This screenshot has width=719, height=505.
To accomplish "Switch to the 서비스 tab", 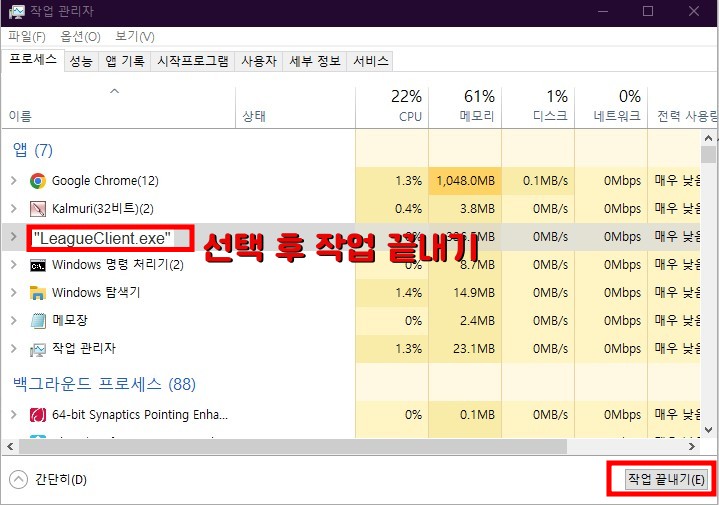I will pos(371,61).
